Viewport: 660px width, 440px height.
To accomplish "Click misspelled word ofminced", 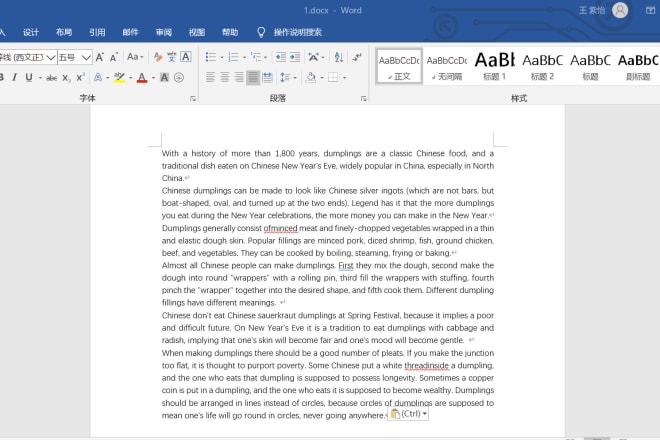I will [280, 228].
